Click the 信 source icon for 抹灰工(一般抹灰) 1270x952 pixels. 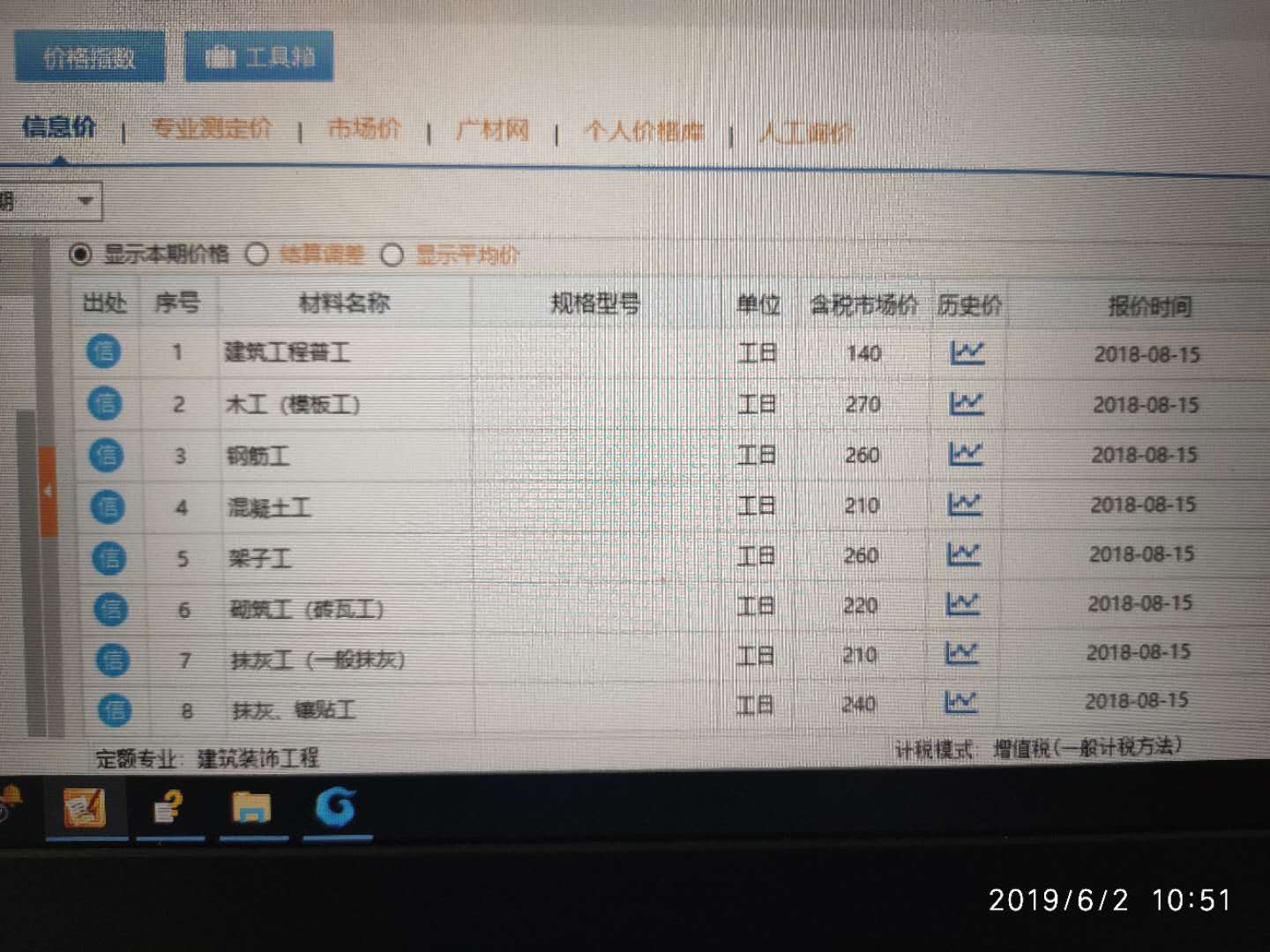point(113,659)
